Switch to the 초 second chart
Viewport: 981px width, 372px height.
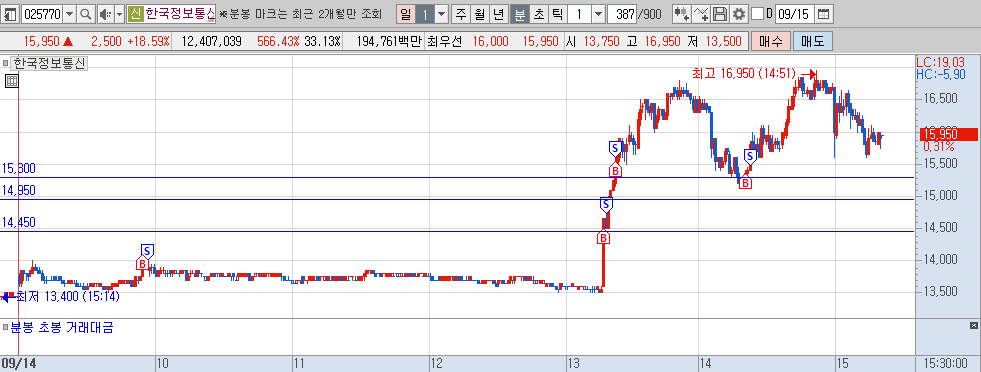[x=538, y=14]
